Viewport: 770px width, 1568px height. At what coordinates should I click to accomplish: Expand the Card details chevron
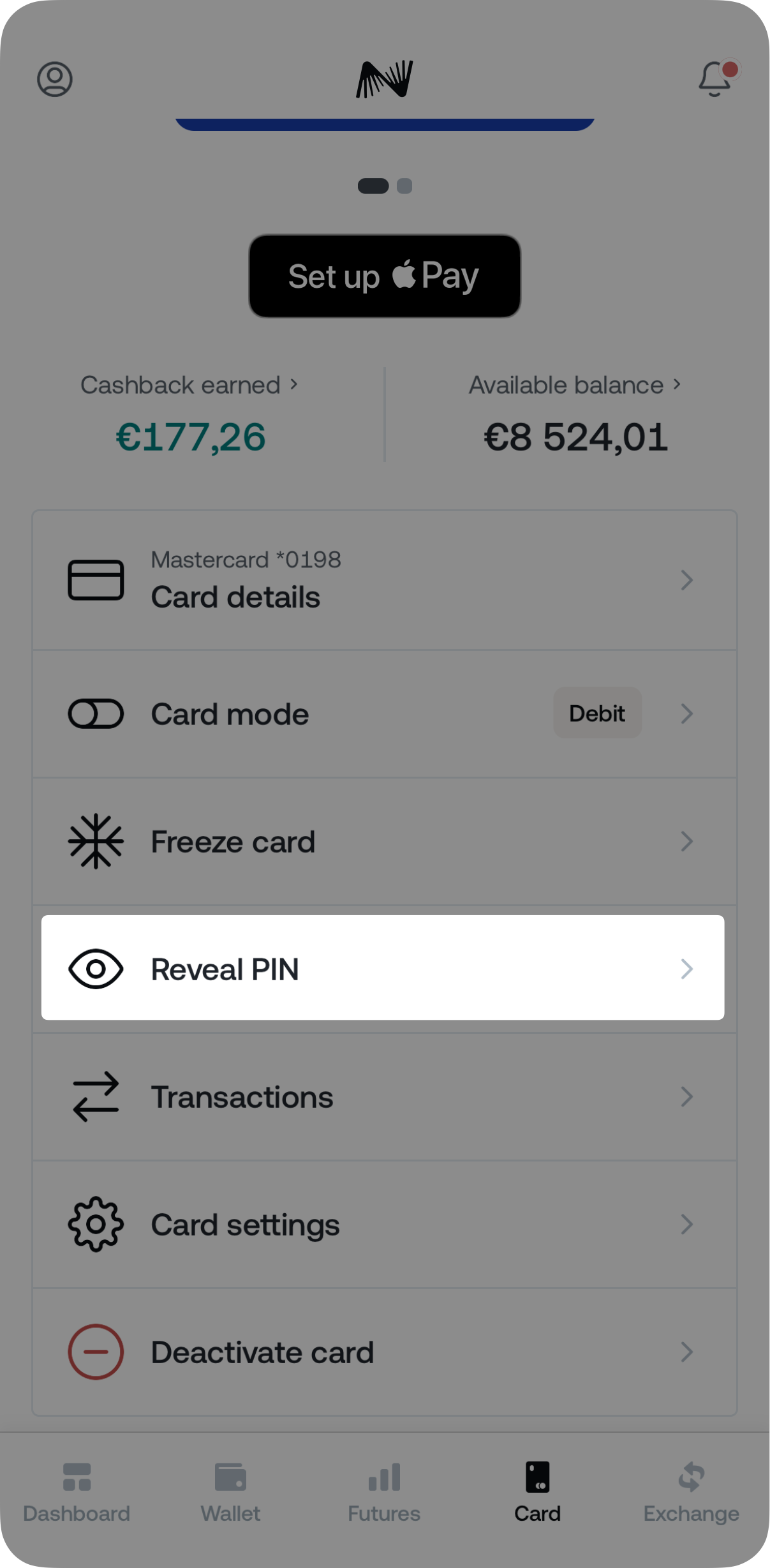pos(686,580)
